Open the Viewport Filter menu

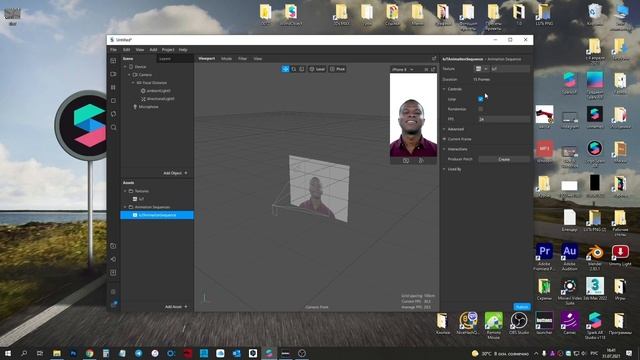point(242,59)
